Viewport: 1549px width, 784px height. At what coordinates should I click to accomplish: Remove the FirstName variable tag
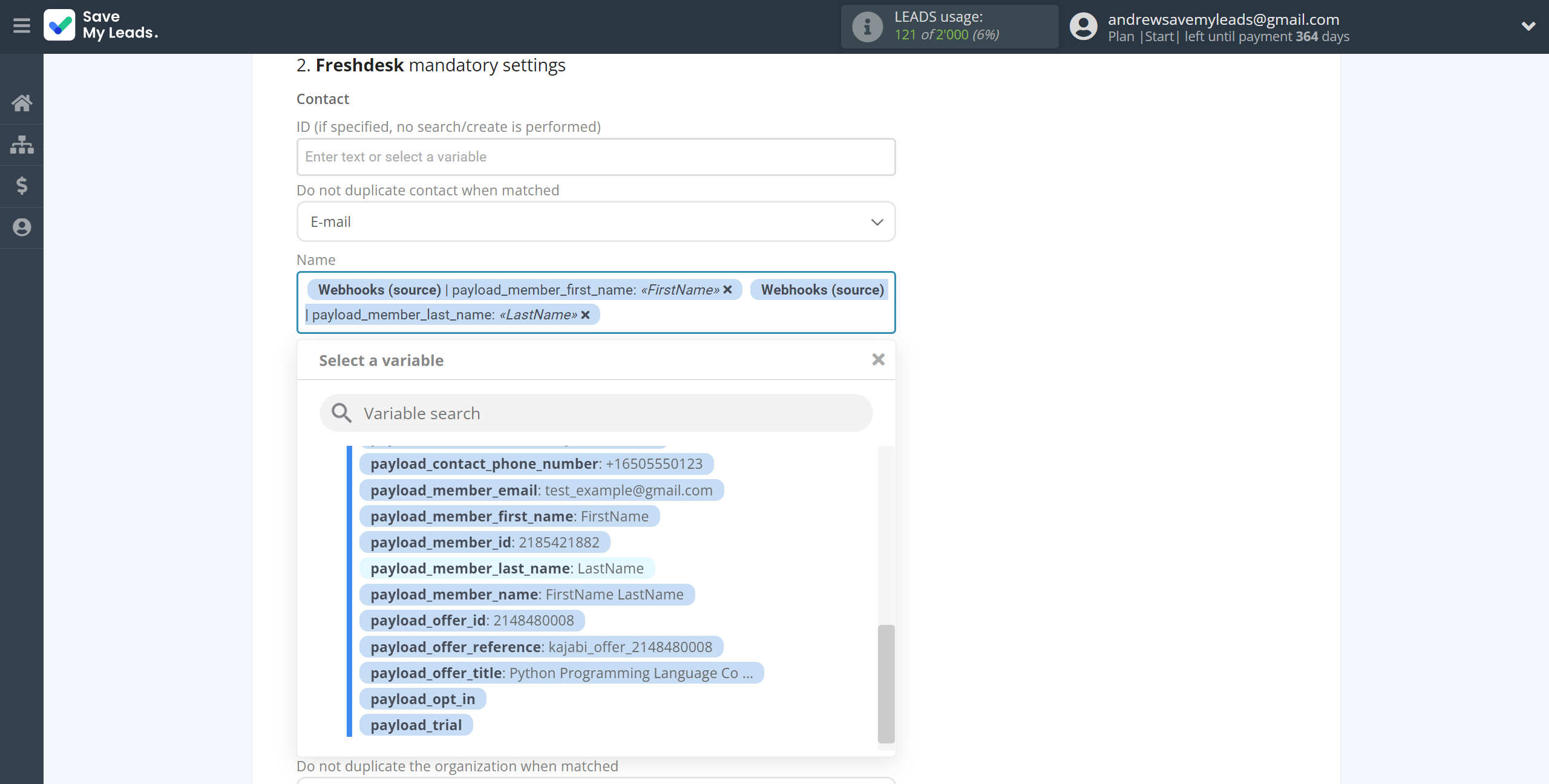pyautogui.click(x=728, y=290)
